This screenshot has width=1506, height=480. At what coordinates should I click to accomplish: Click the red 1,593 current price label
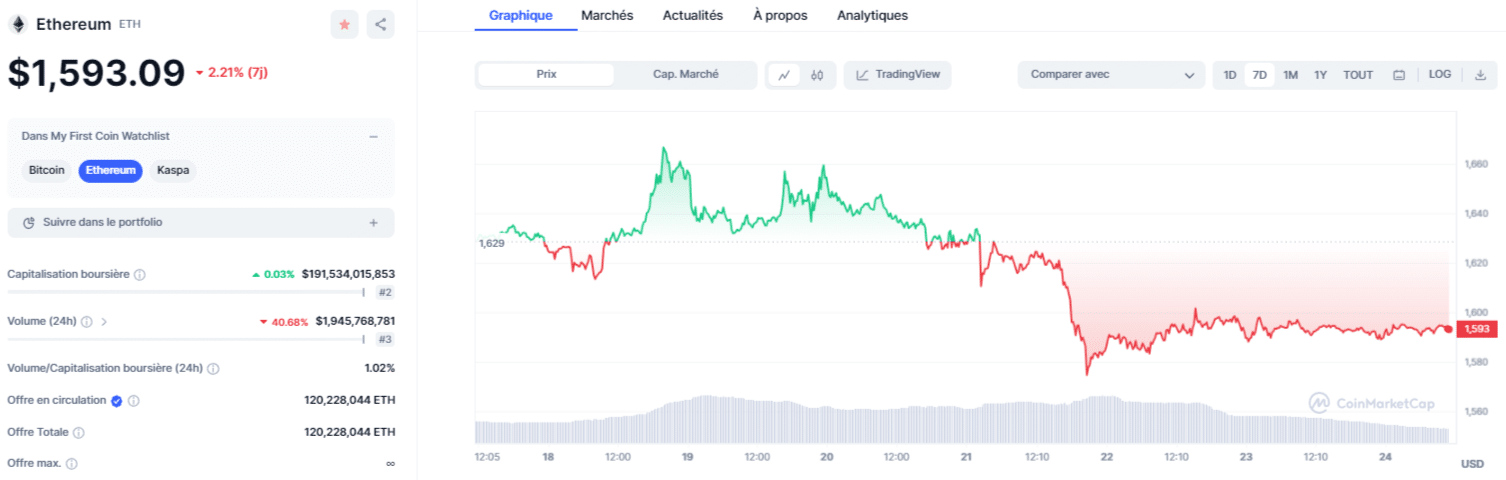[1478, 329]
